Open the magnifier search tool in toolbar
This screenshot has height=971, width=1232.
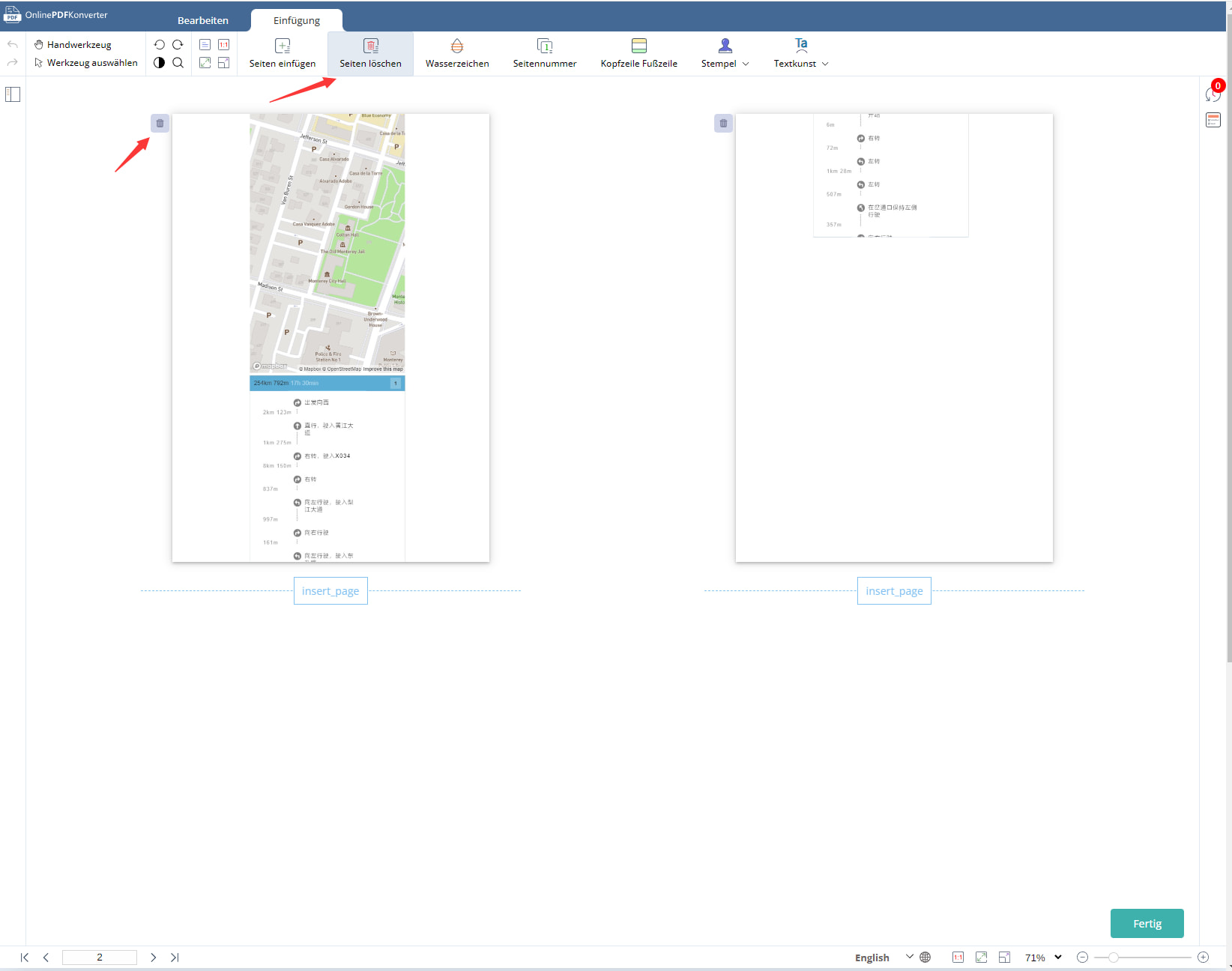pyautogui.click(x=178, y=63)
